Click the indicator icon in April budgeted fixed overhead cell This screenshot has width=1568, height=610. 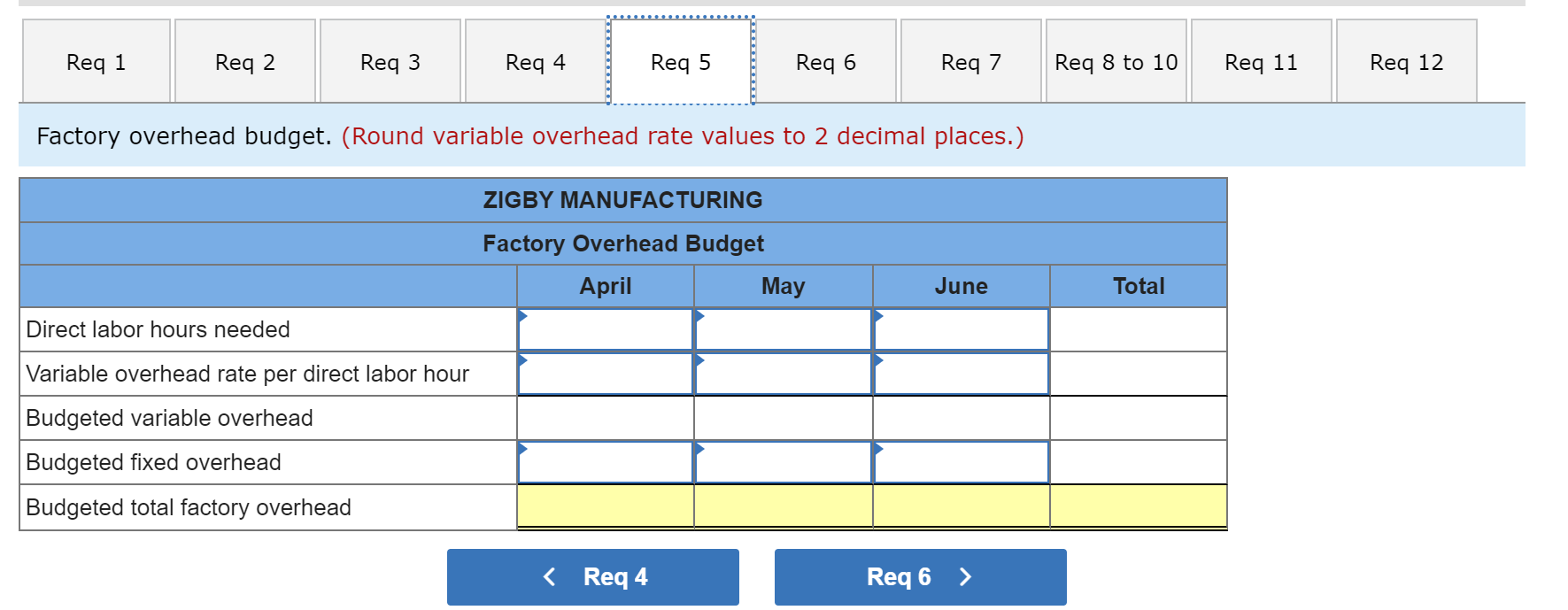tap(524, 448)
